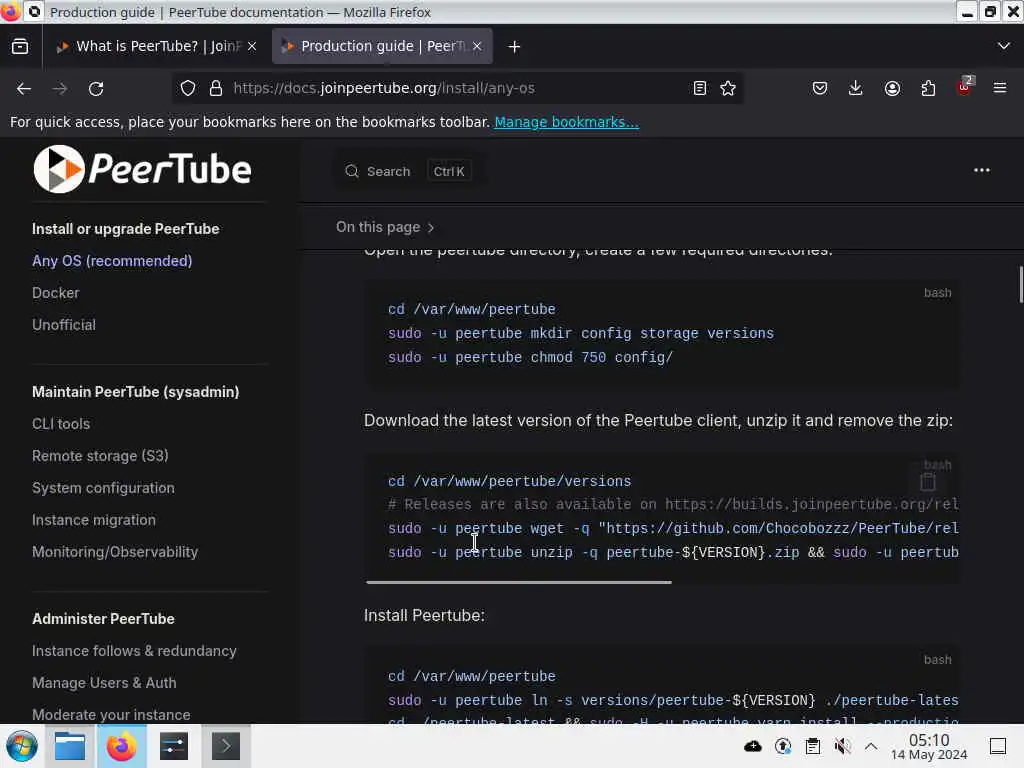
Task: Copy the versions code block
Action: point(928,483)
